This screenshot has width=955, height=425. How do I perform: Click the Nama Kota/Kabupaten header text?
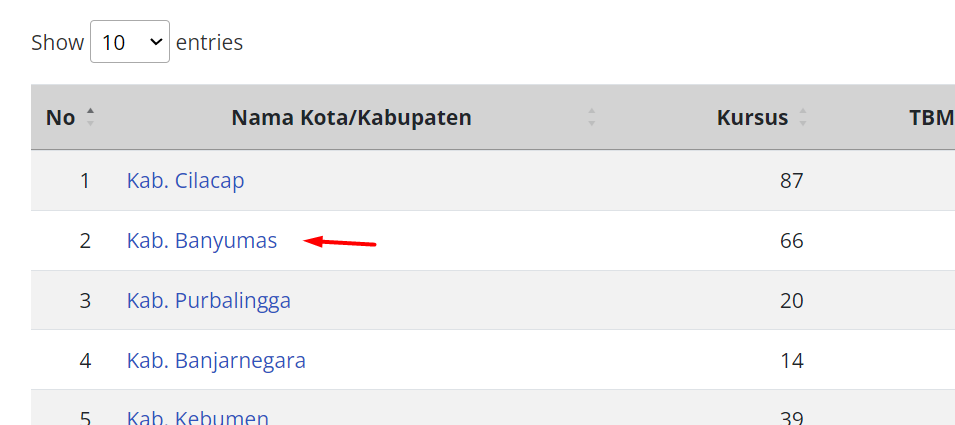[351, 118]
